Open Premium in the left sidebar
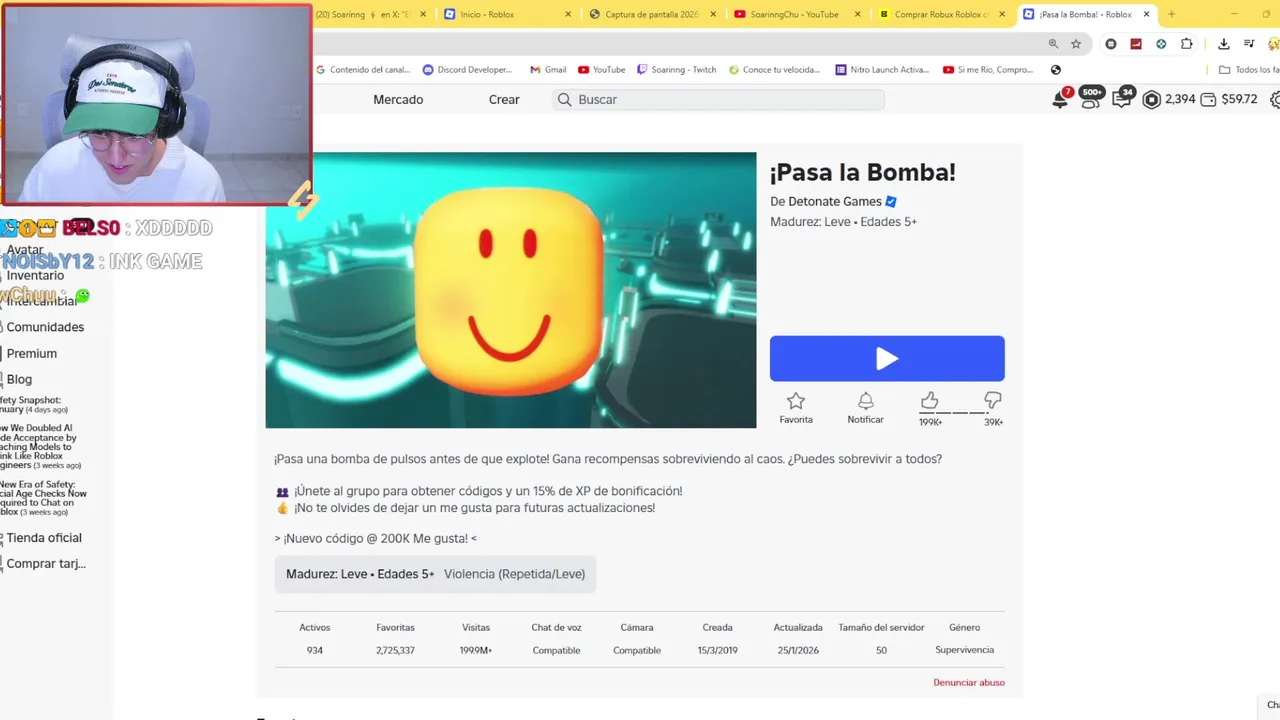Viewport: 1280px width, 720px height. [32, 353]
